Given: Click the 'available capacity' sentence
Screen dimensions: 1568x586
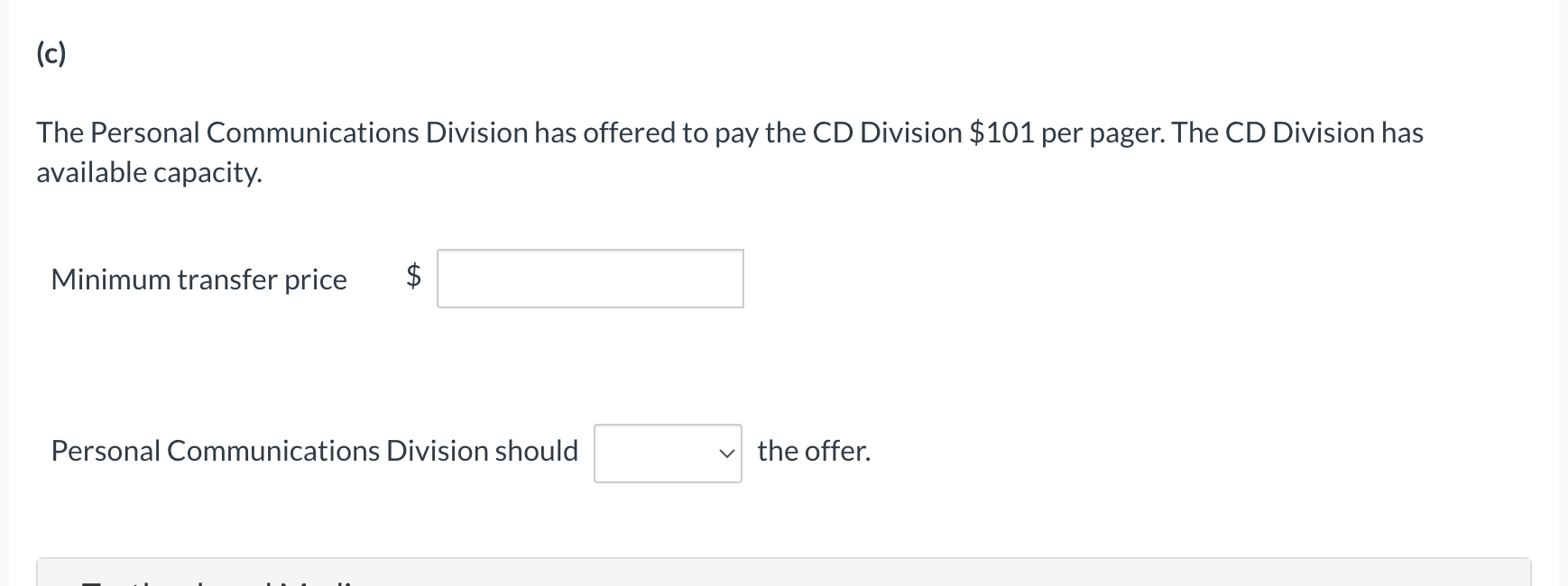Looking at the screenshot, I should pyautogui.click(x=147, y=171).
